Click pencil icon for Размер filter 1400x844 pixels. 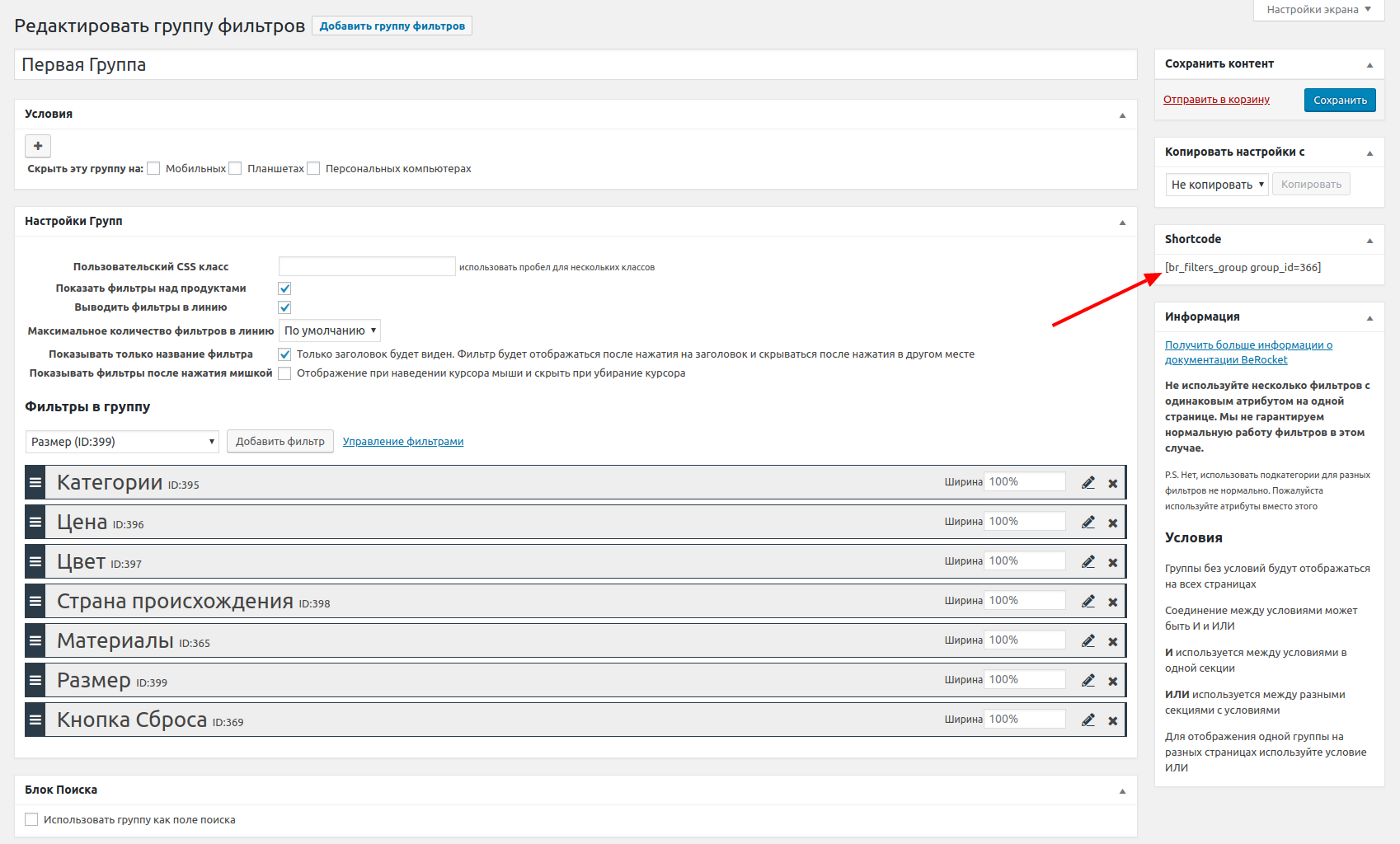1088,681
